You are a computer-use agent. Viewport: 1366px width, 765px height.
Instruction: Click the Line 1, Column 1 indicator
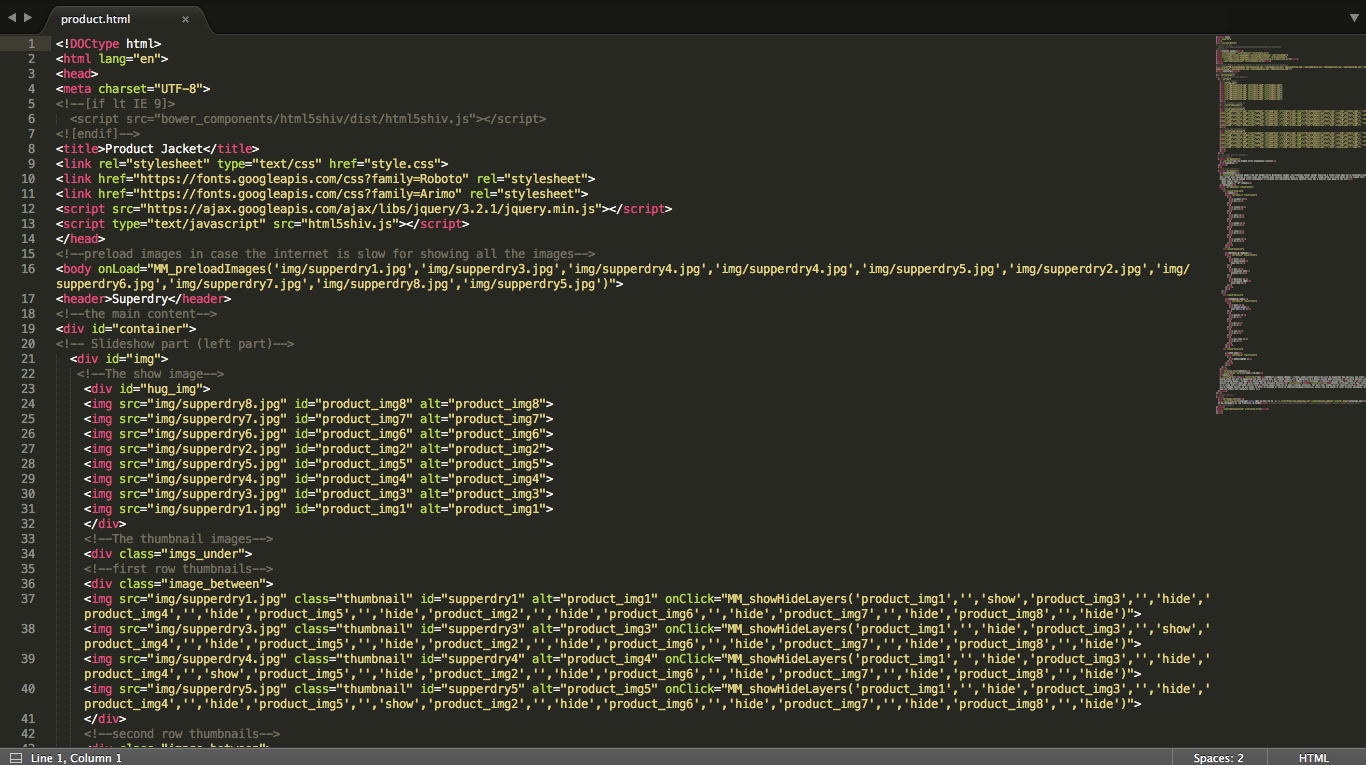pos(76,758)
